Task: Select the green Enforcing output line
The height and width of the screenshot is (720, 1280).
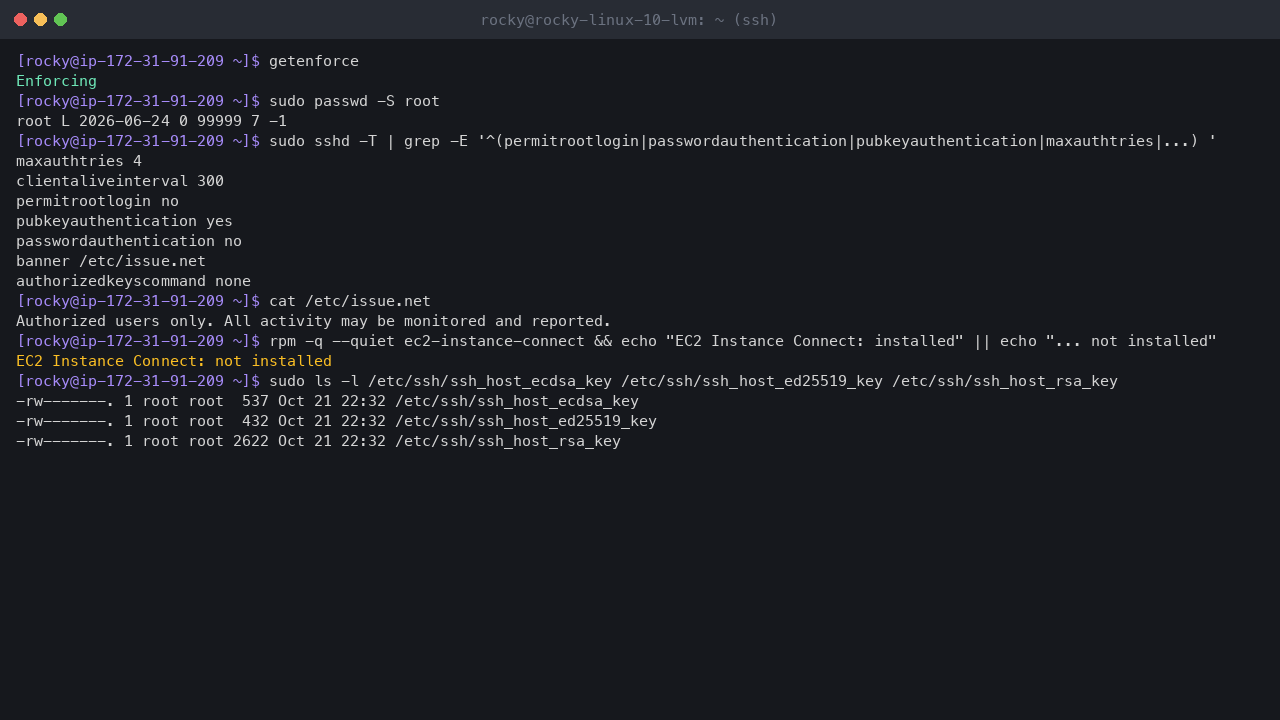Action: tap(56, 81)
